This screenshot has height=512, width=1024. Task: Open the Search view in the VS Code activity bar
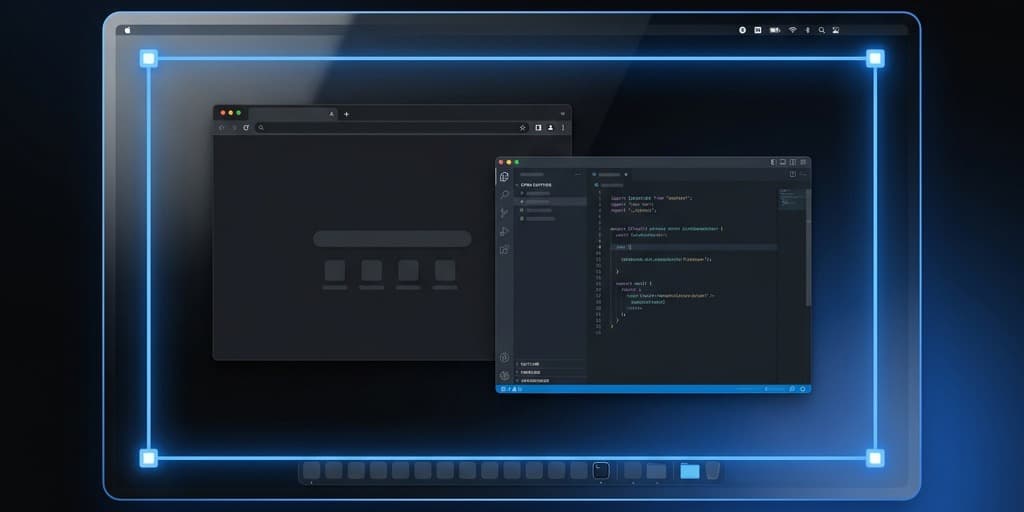pos(504,195)
